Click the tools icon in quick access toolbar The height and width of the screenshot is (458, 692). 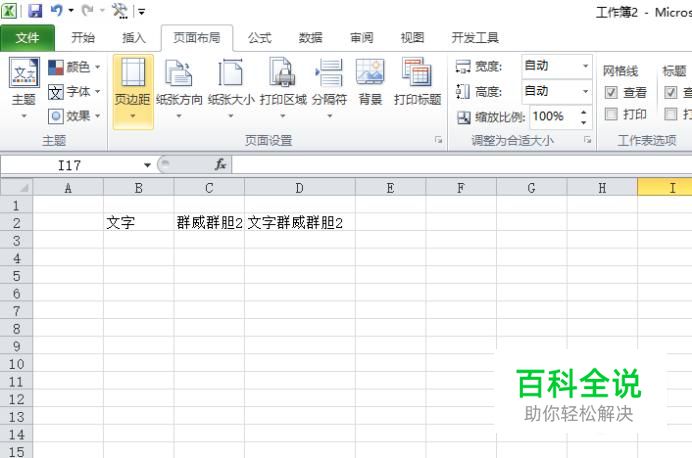coord(120,11)
